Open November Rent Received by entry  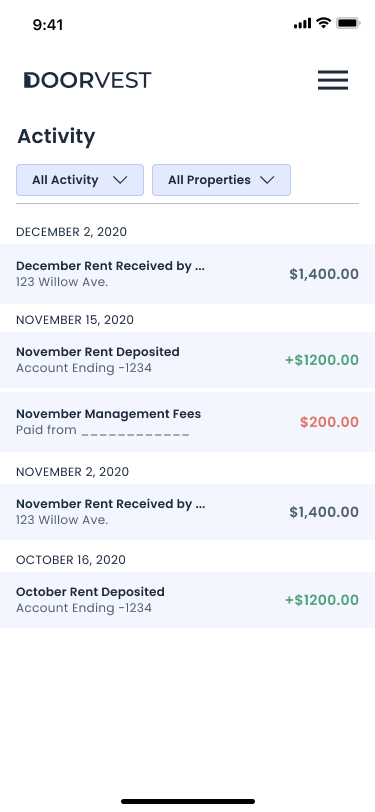188,512
